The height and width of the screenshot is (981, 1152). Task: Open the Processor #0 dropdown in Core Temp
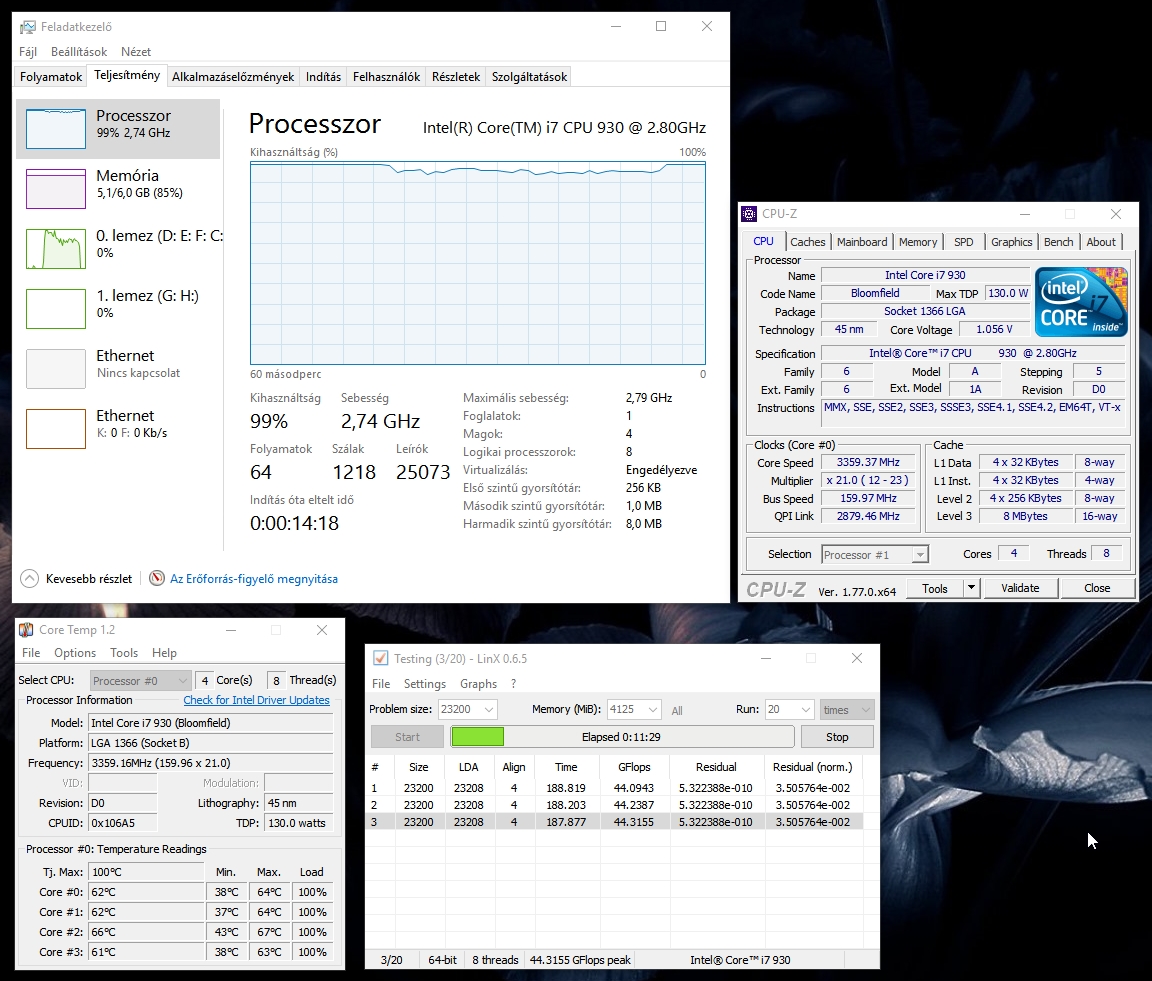pyautogui.click(x=140, y=680)
